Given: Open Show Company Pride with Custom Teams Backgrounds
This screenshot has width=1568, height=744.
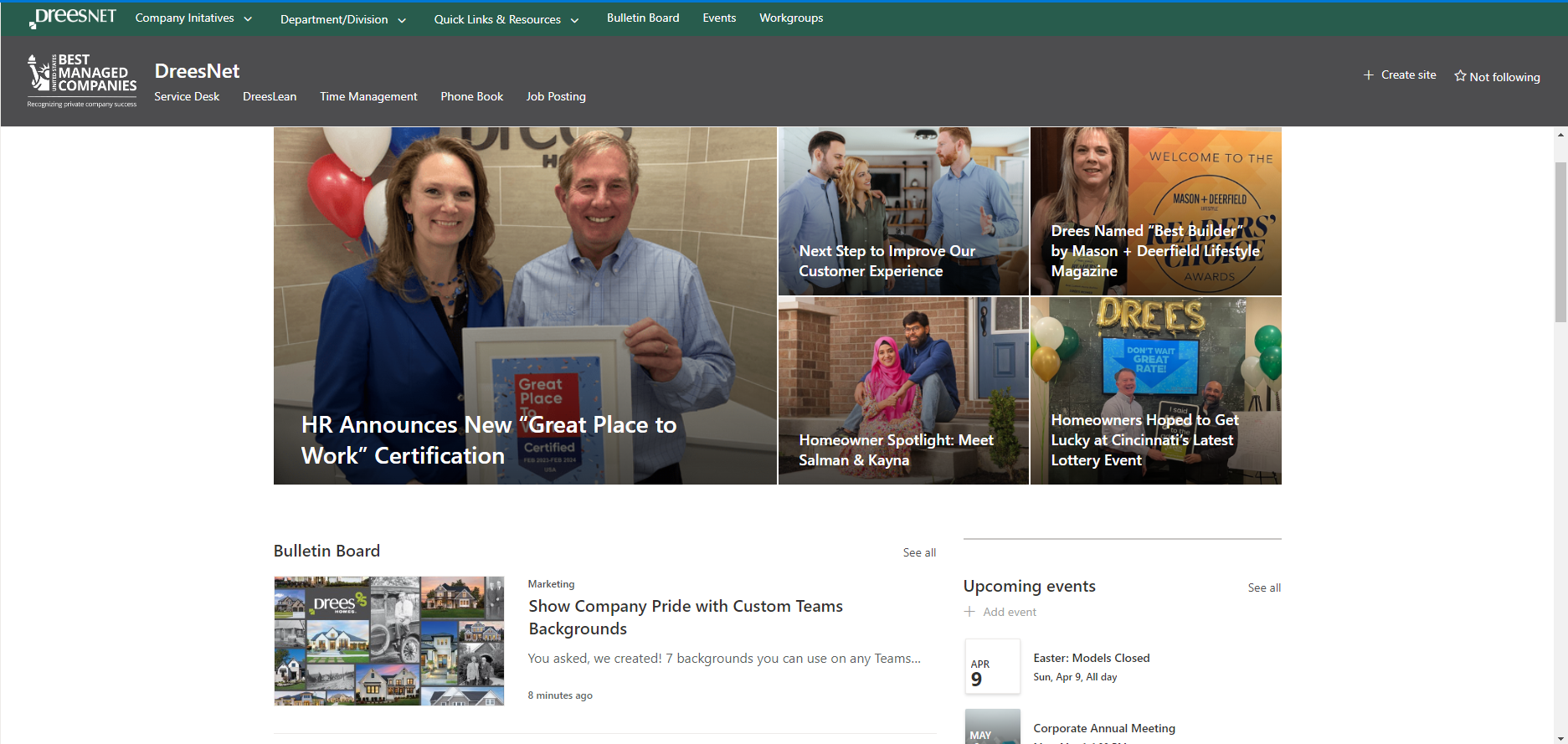Looking at the screenshot, I should pos(686,617).
